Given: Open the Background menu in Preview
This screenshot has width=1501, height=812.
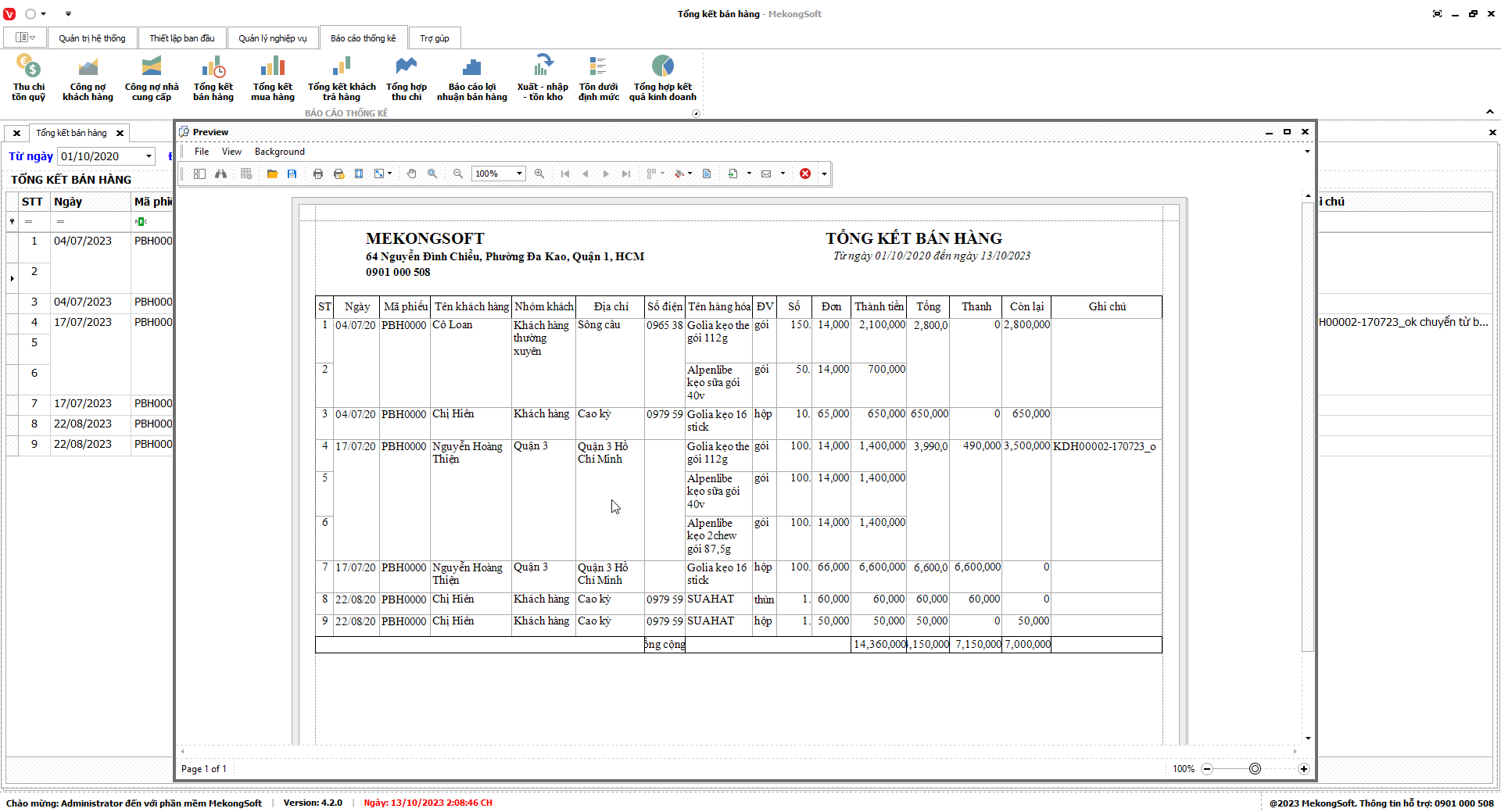Looking at the screenshot, I should [x=279, y=152].
